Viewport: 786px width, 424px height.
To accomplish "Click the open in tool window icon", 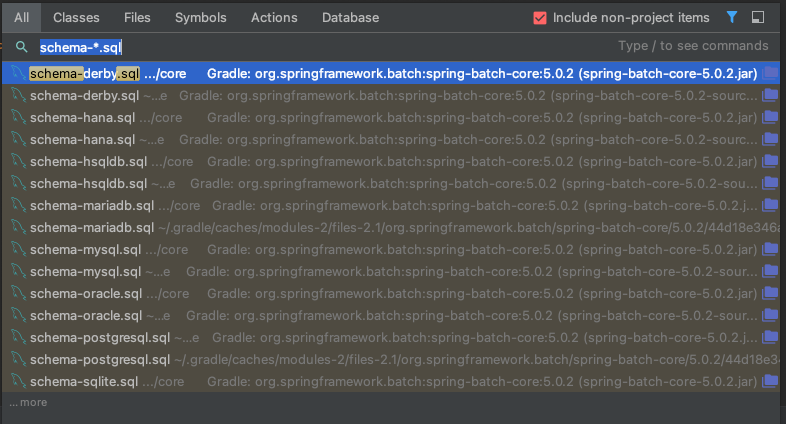I will point(758,18).
